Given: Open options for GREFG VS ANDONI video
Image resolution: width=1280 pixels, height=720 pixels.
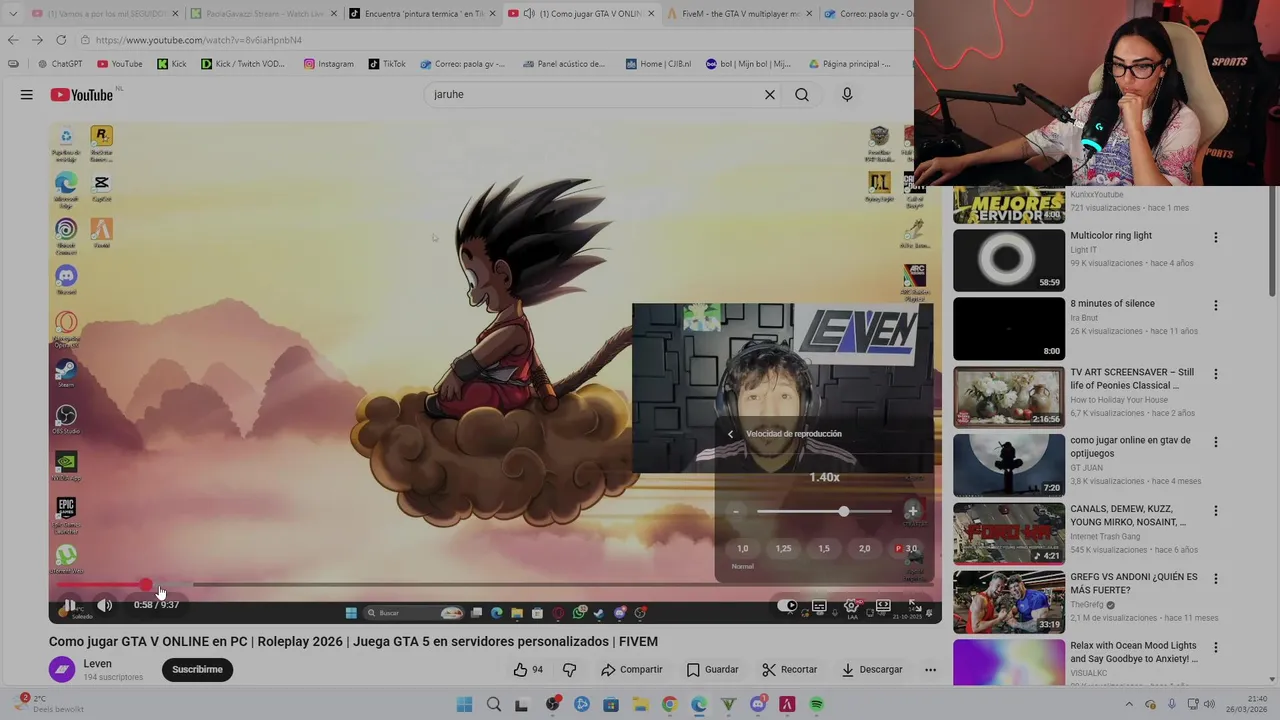Looking at the screenshot, I should [x=1216, y=579].
